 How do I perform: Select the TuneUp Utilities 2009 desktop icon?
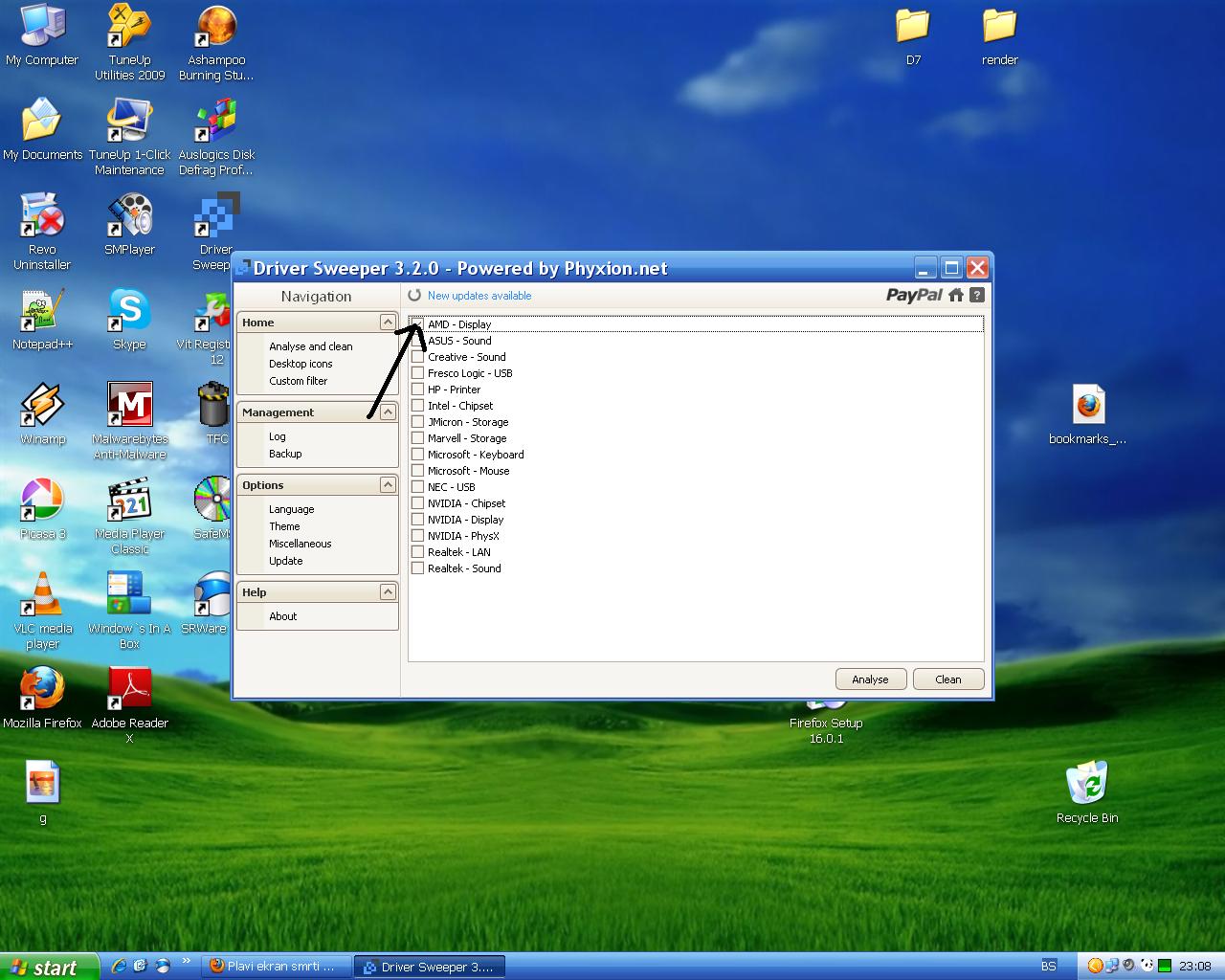coord(129,43)
